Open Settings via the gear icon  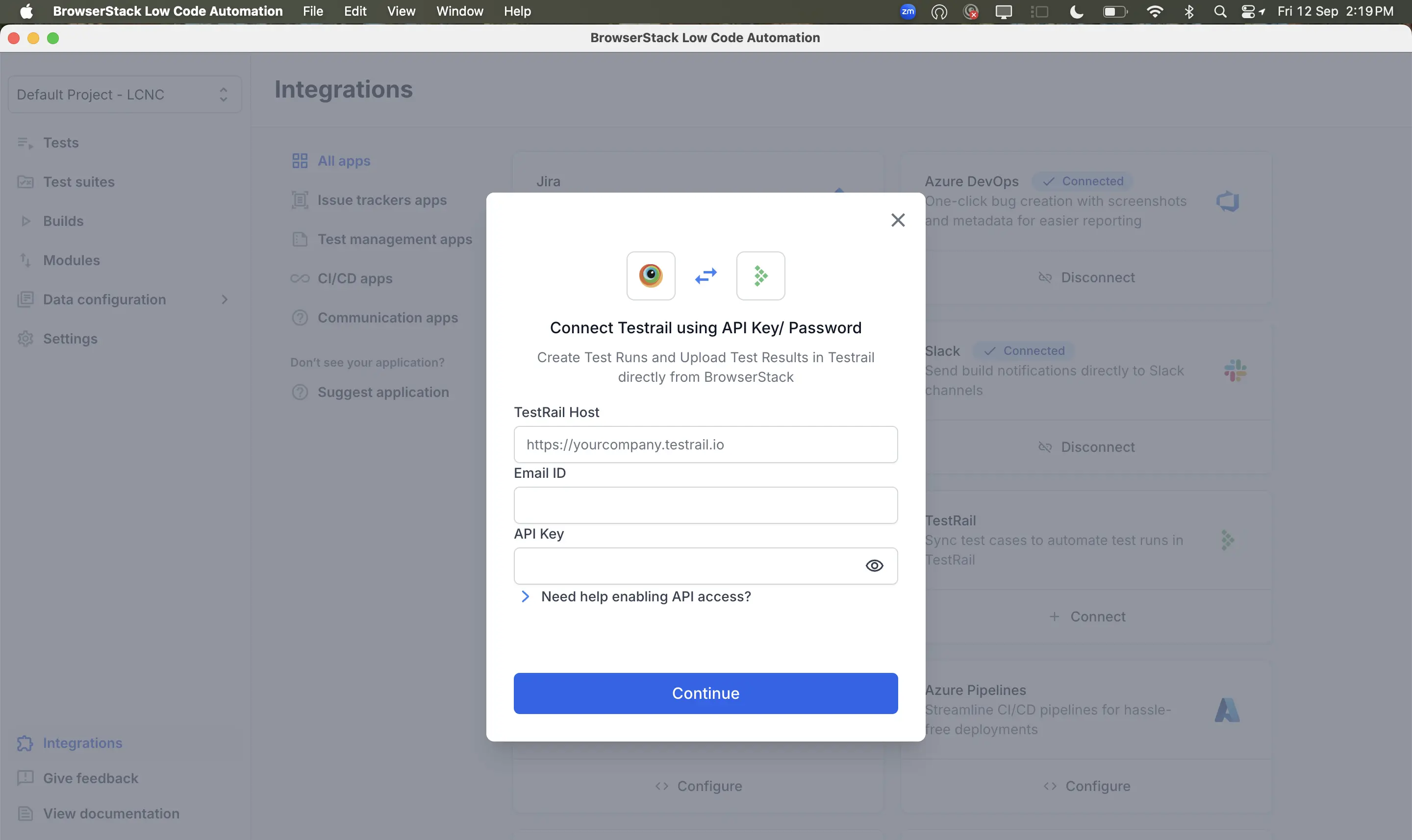click(25, 339)
